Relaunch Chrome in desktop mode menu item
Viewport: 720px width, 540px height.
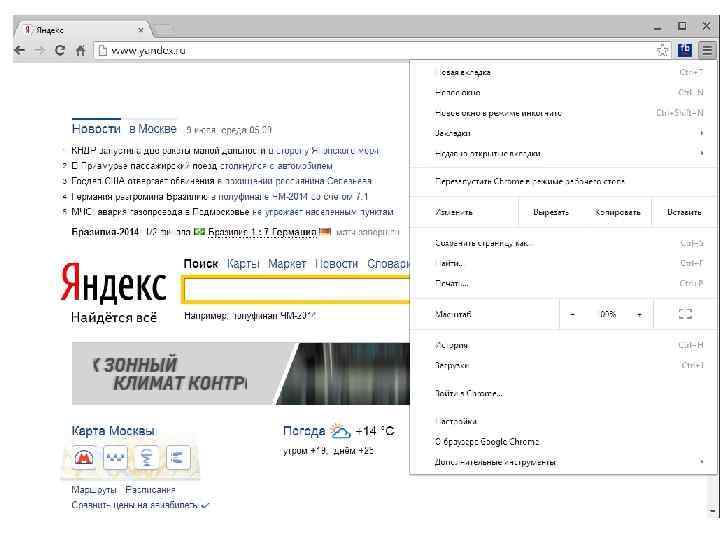[x=564, y=181]
